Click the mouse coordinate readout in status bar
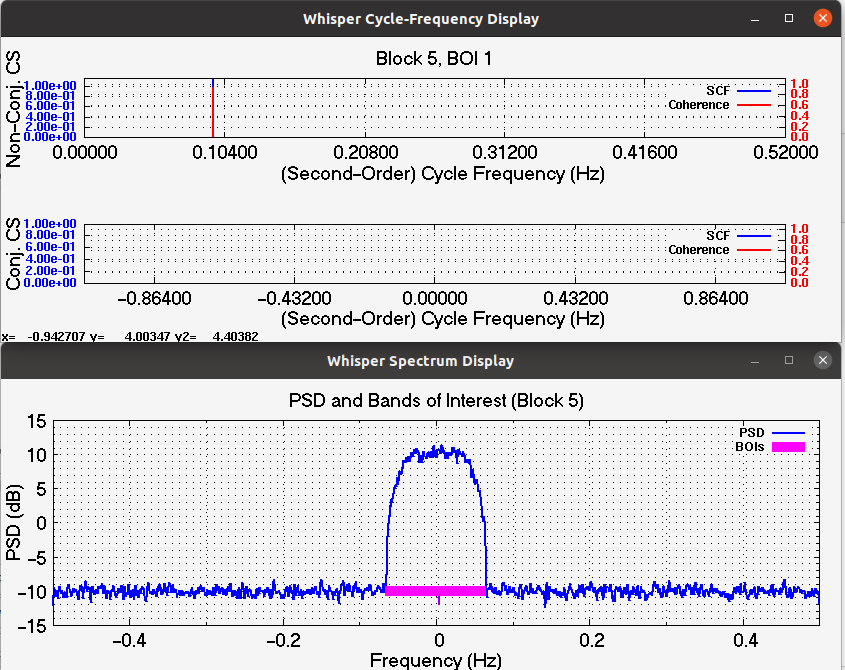The image size is (845, 670). pyautogui.click(x=130, y=337)
